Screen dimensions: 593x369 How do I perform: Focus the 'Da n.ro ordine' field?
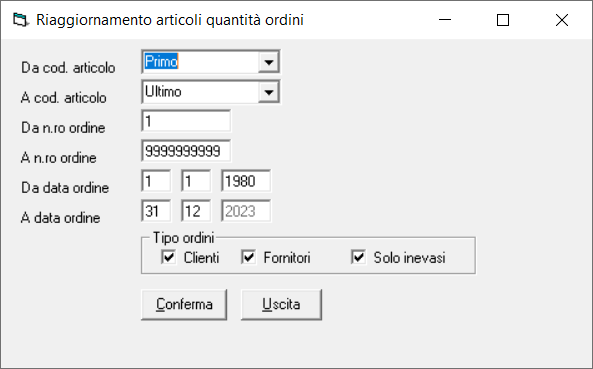(x=186, y=121)
